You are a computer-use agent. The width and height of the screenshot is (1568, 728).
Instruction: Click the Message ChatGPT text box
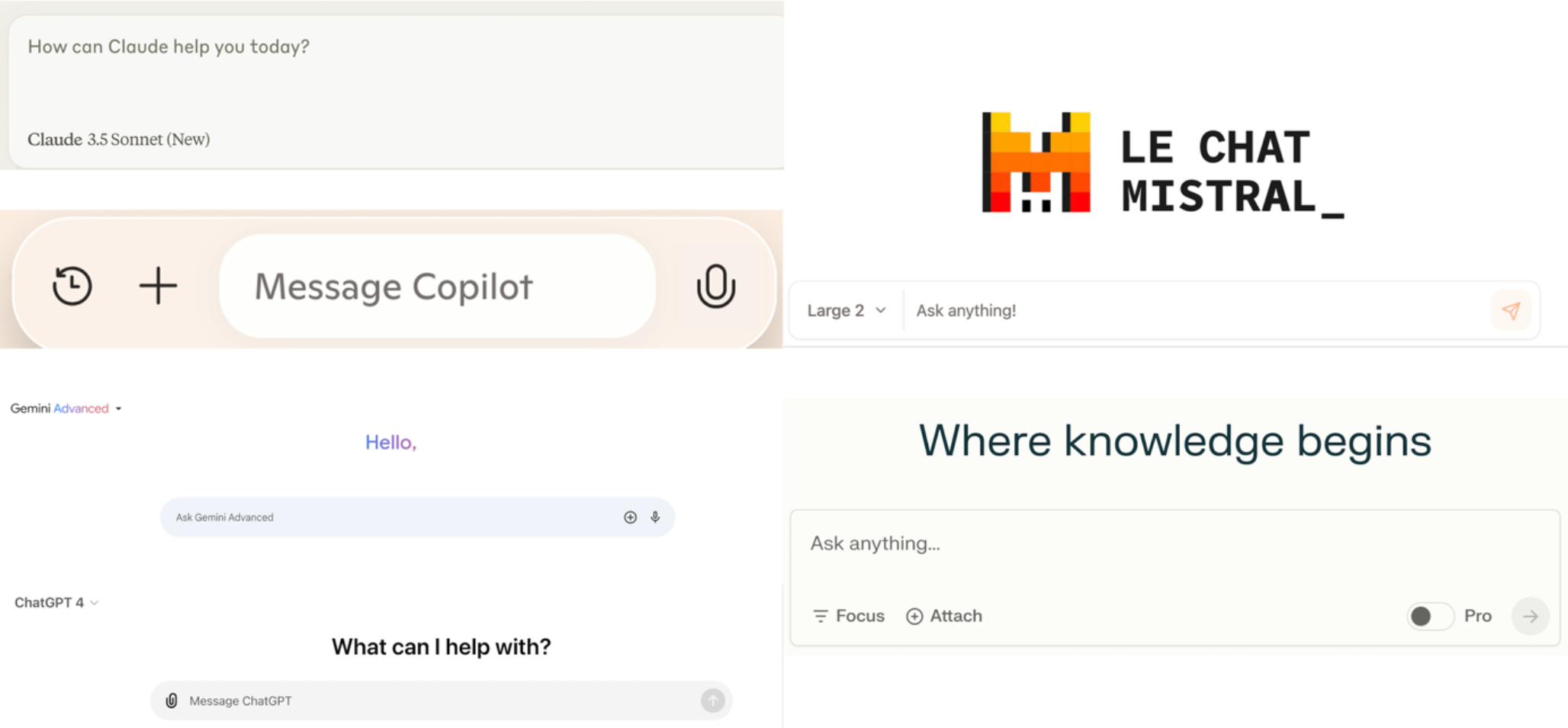[441, 701]
